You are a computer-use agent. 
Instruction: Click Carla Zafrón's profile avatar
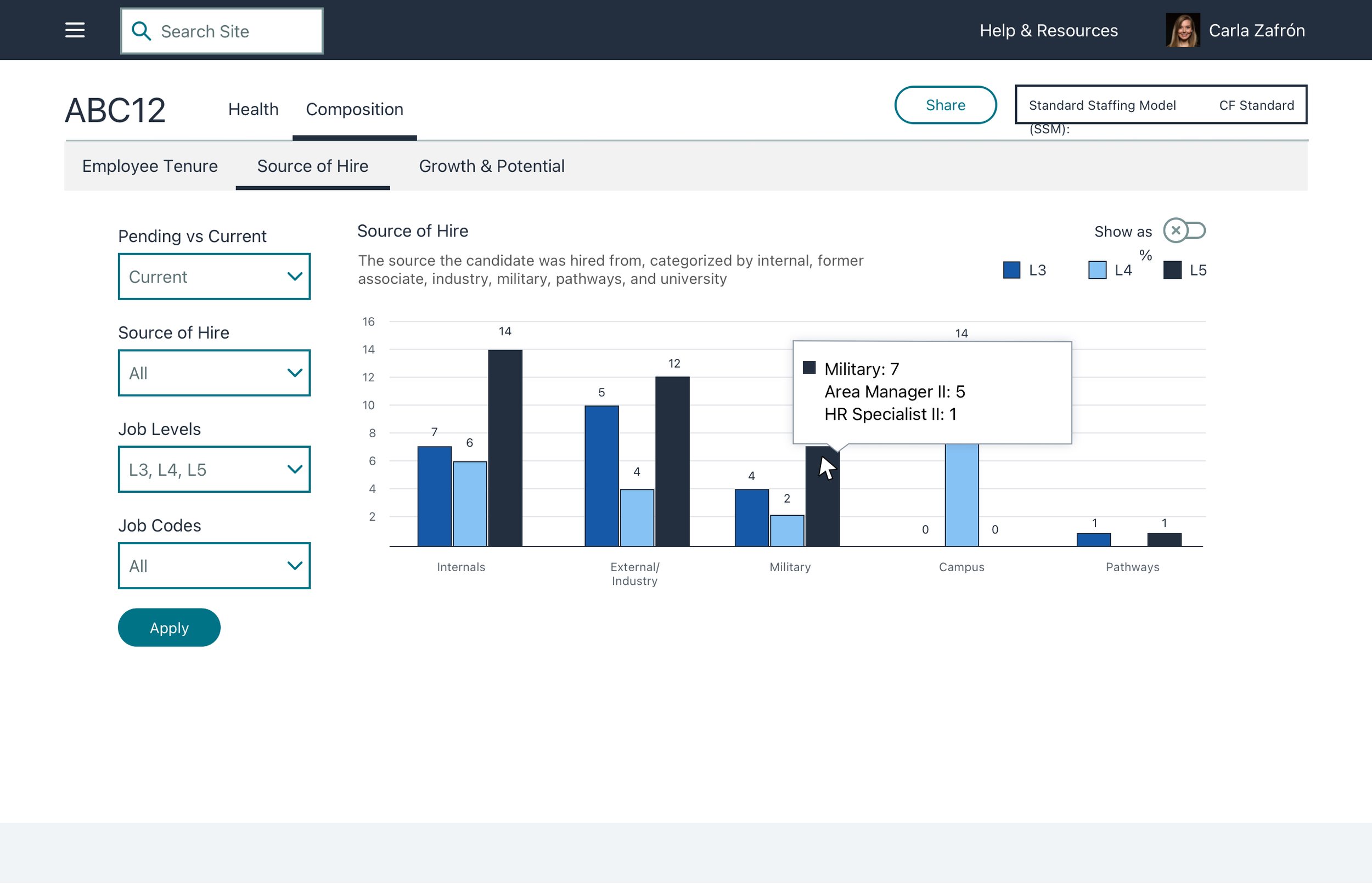pyautogui.click(x=1182, y=31)
